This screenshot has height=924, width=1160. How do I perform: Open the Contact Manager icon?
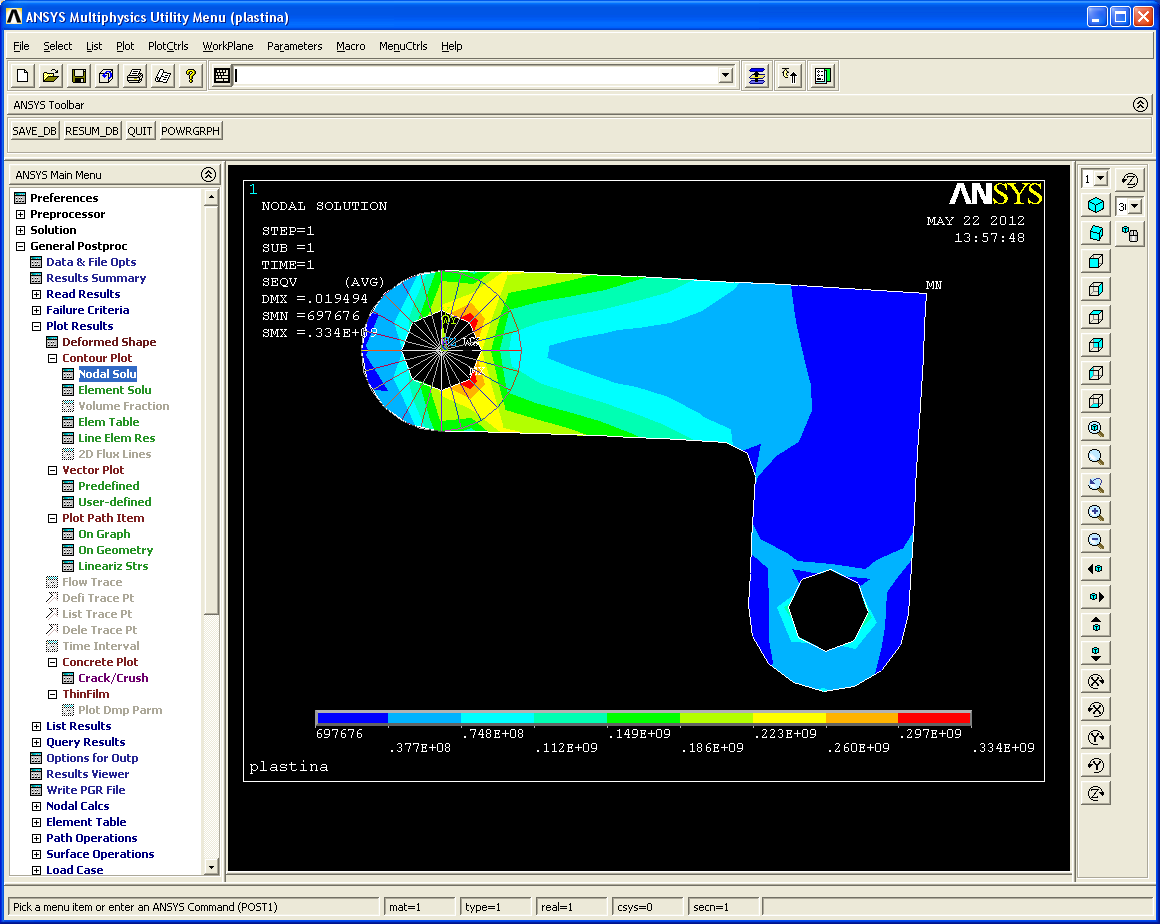(823, 75)
